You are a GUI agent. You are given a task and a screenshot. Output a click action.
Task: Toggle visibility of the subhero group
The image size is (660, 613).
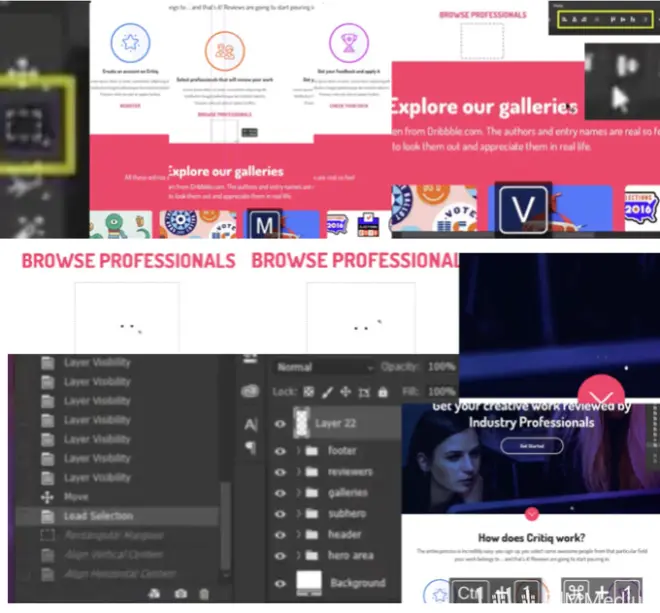280,514
